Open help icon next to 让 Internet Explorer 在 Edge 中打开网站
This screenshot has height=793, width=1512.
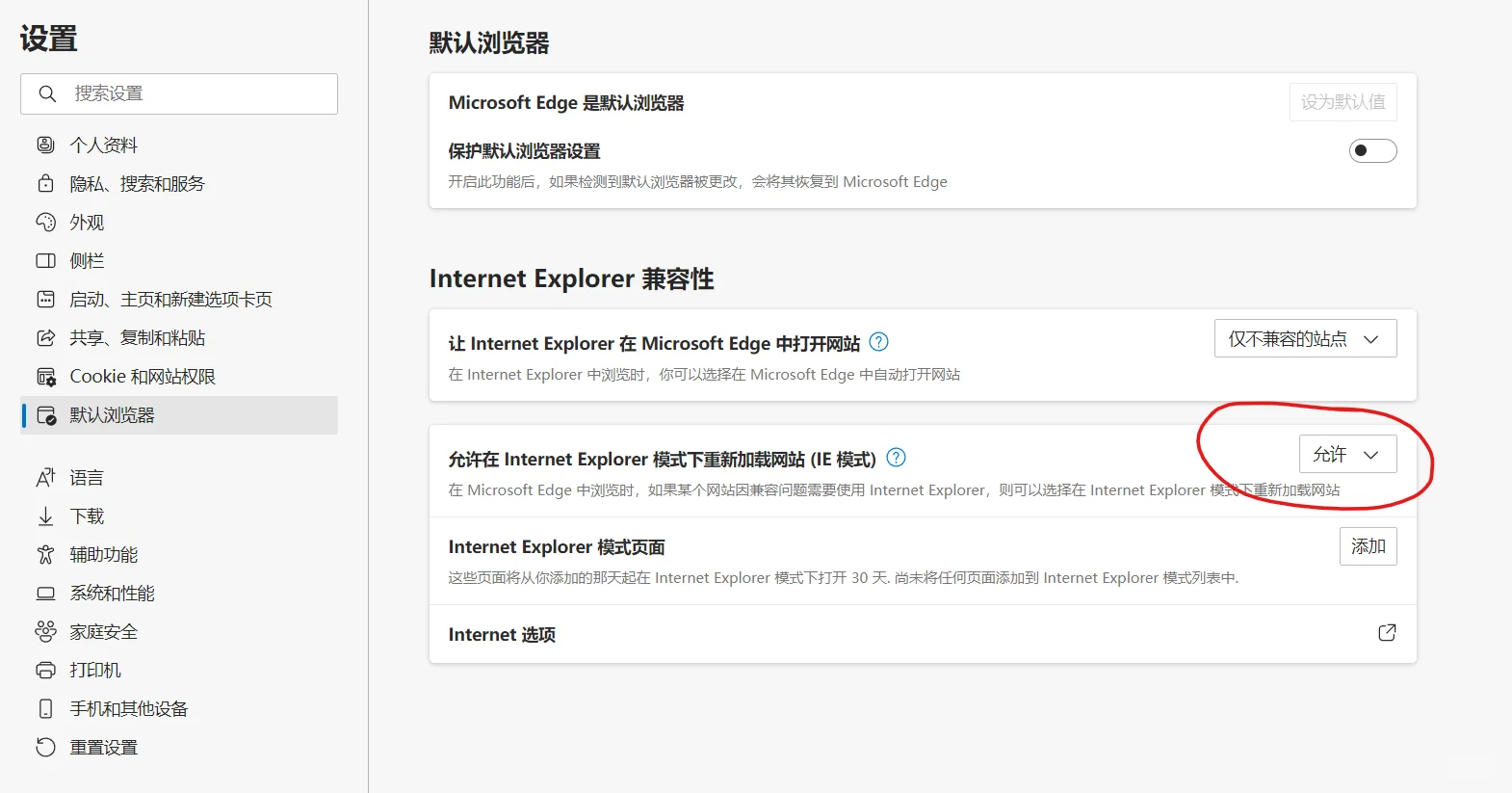878,342
